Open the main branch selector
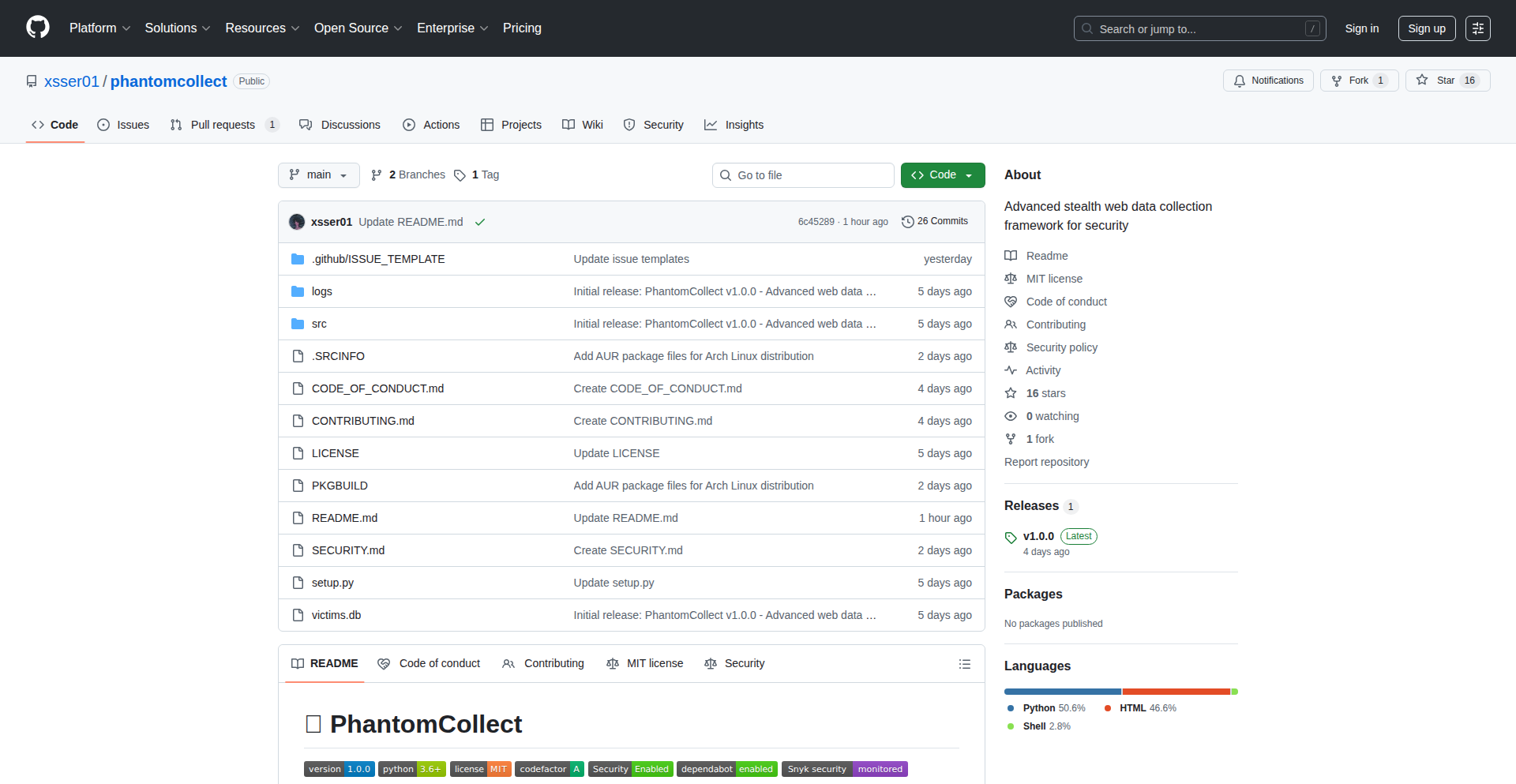 318,174
